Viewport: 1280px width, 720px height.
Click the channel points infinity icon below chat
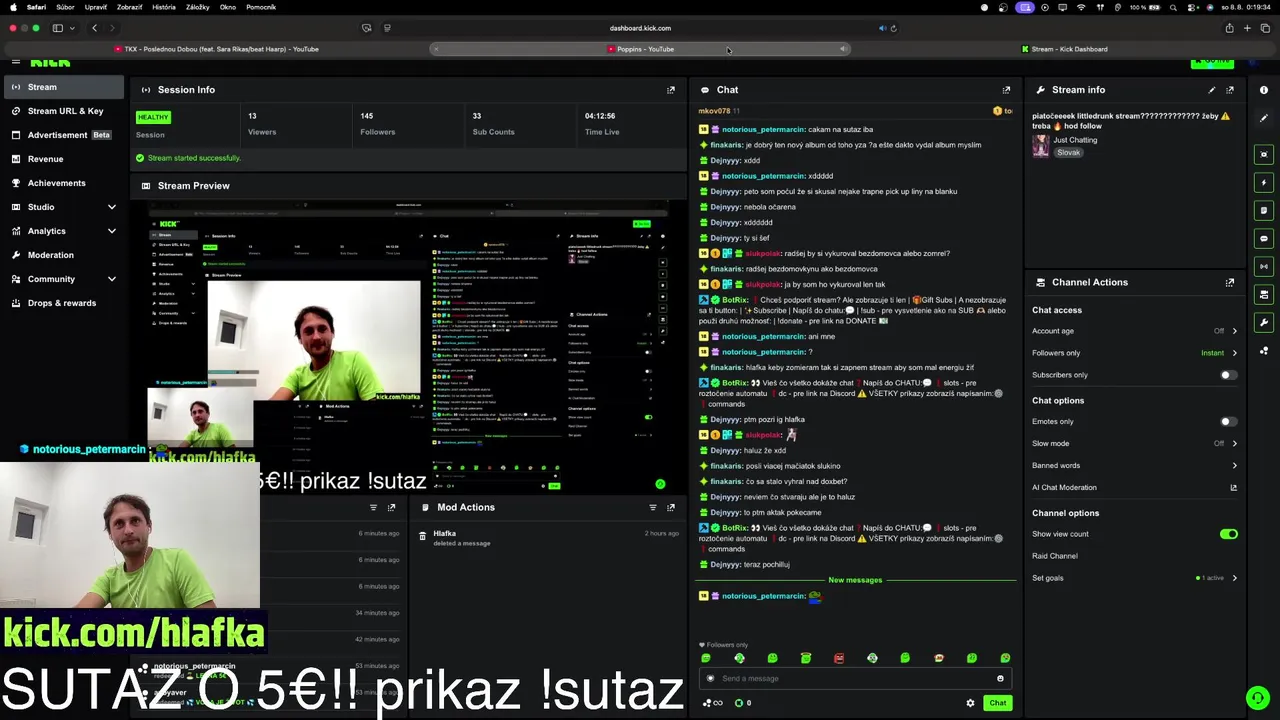[x=713, y=703]
